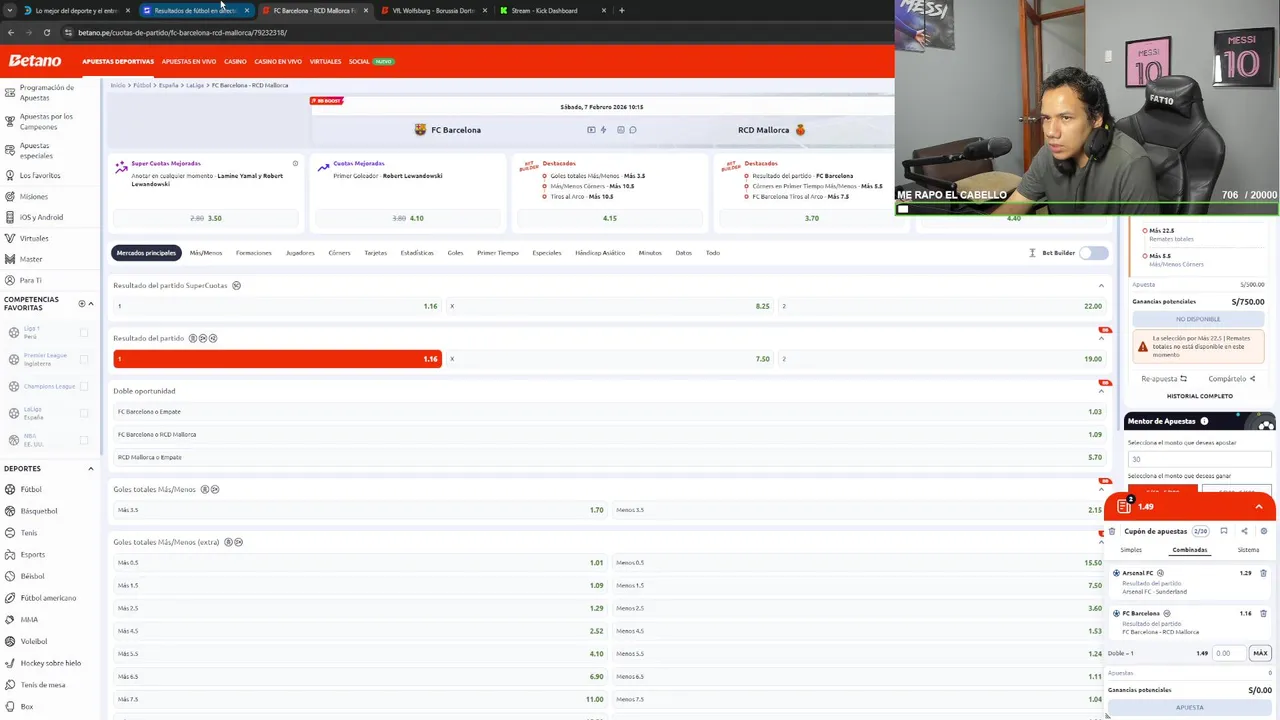Collapse the Deportes sidebar section

91,468
